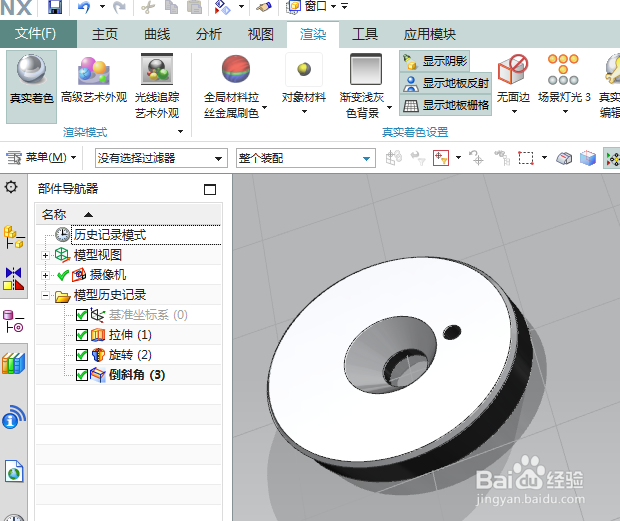Click the 场景灯光 3 icon
This screenshot has width=620, height=521.
pos(563,70)
